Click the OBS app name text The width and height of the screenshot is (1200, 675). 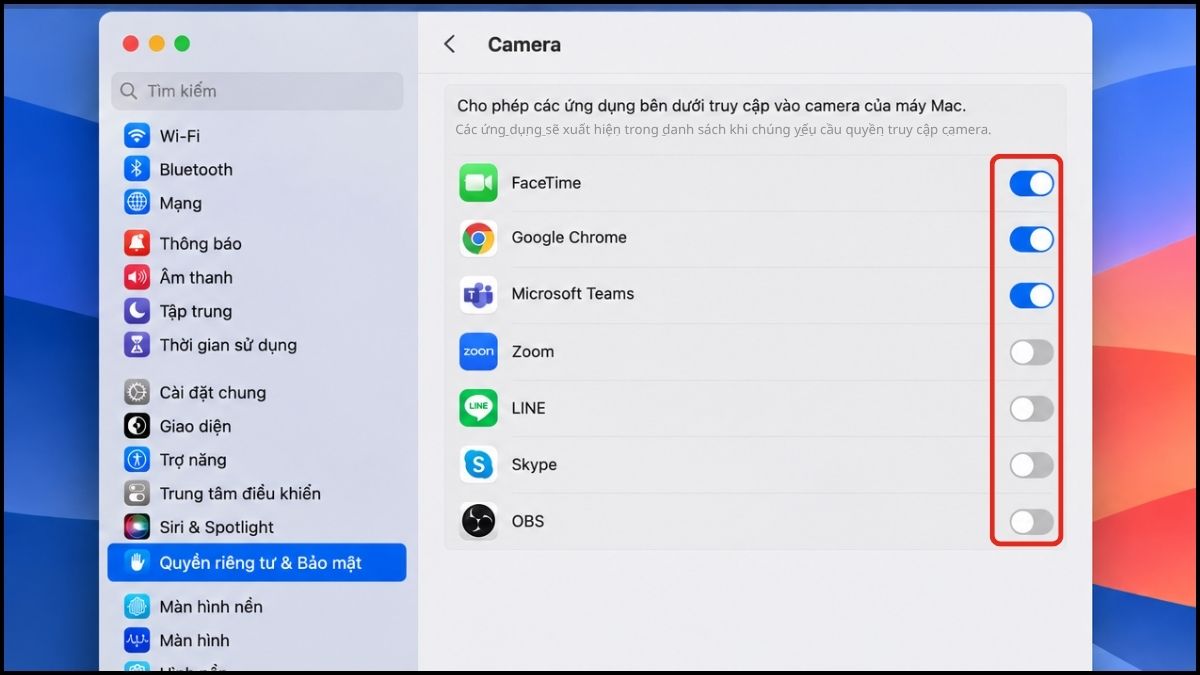[528, 521]
